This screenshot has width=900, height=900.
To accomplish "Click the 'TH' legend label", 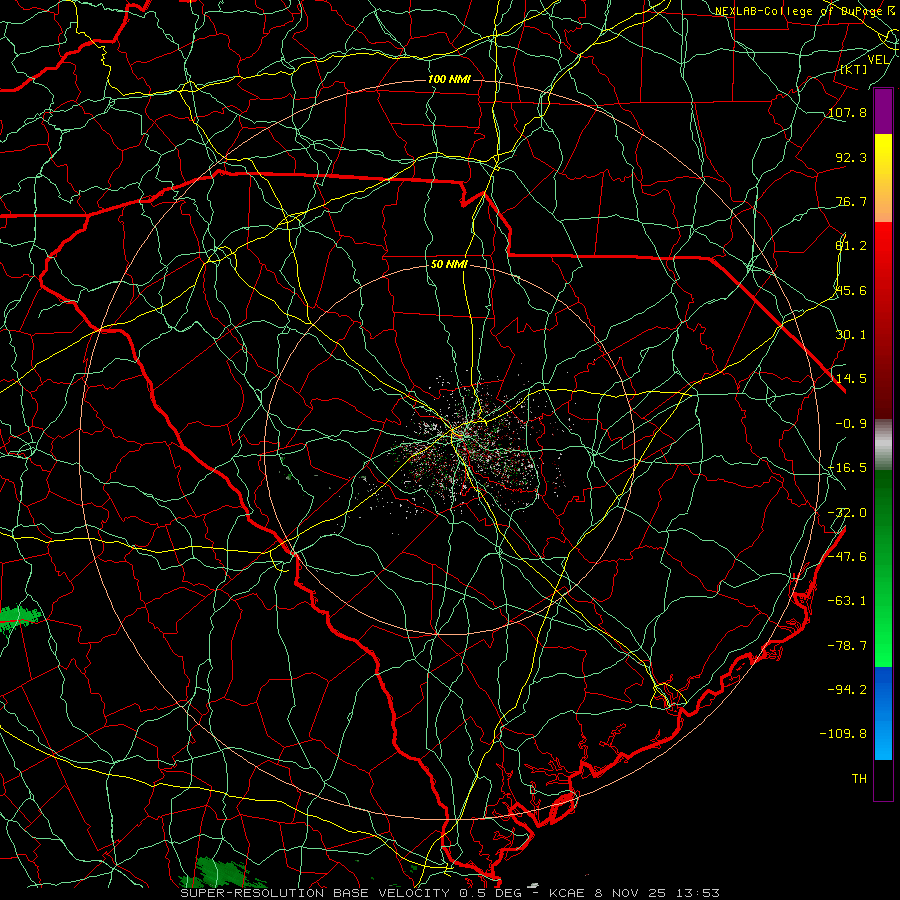I will point(859,779).
